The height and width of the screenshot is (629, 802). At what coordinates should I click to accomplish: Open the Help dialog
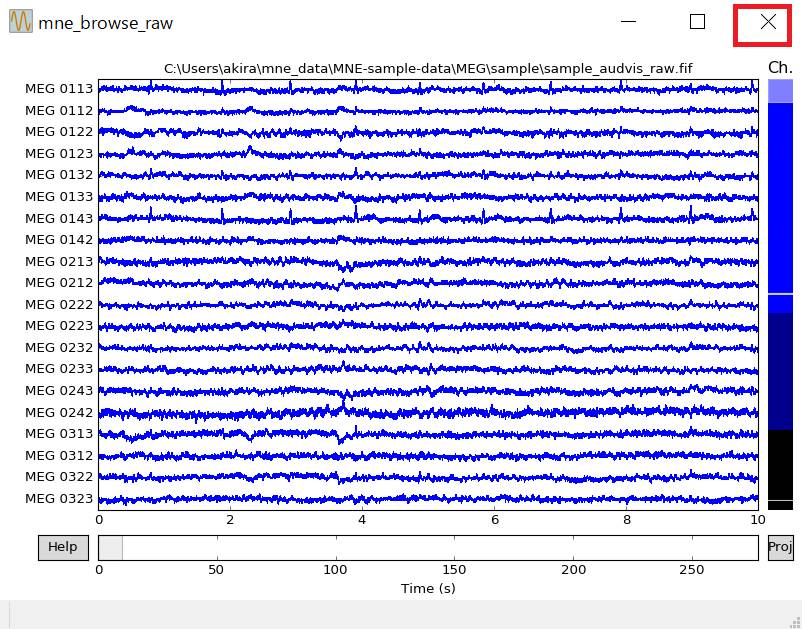63,547
